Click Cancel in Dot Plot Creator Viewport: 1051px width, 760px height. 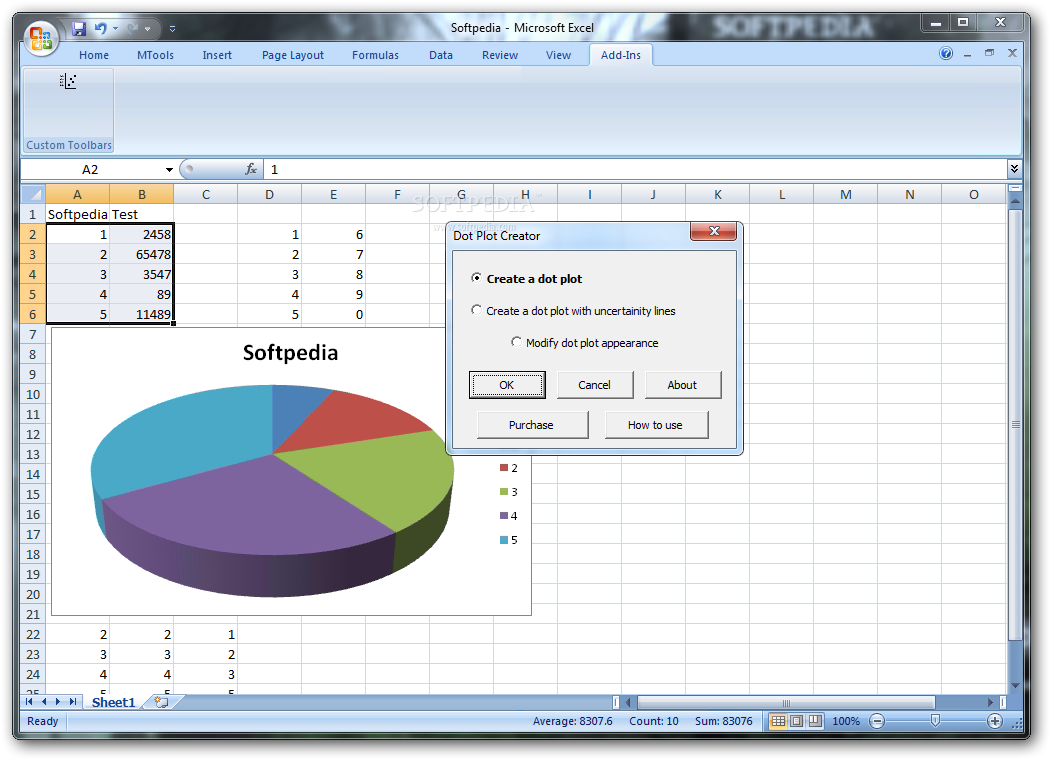click(x=595, y=385)
